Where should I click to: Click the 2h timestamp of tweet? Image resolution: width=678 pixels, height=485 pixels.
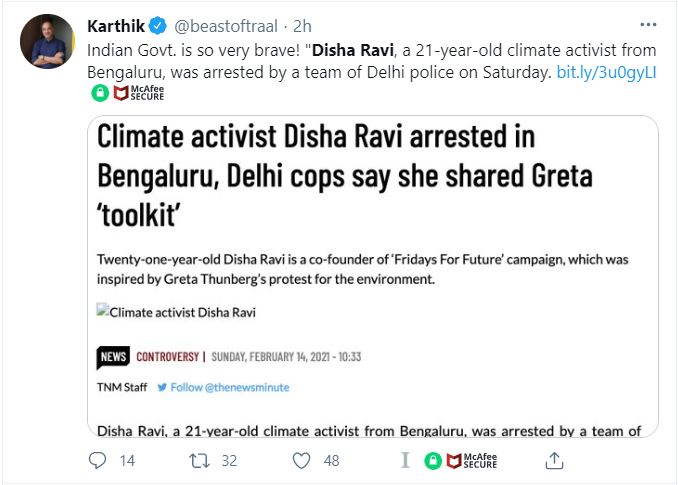(x=301, y=23)
